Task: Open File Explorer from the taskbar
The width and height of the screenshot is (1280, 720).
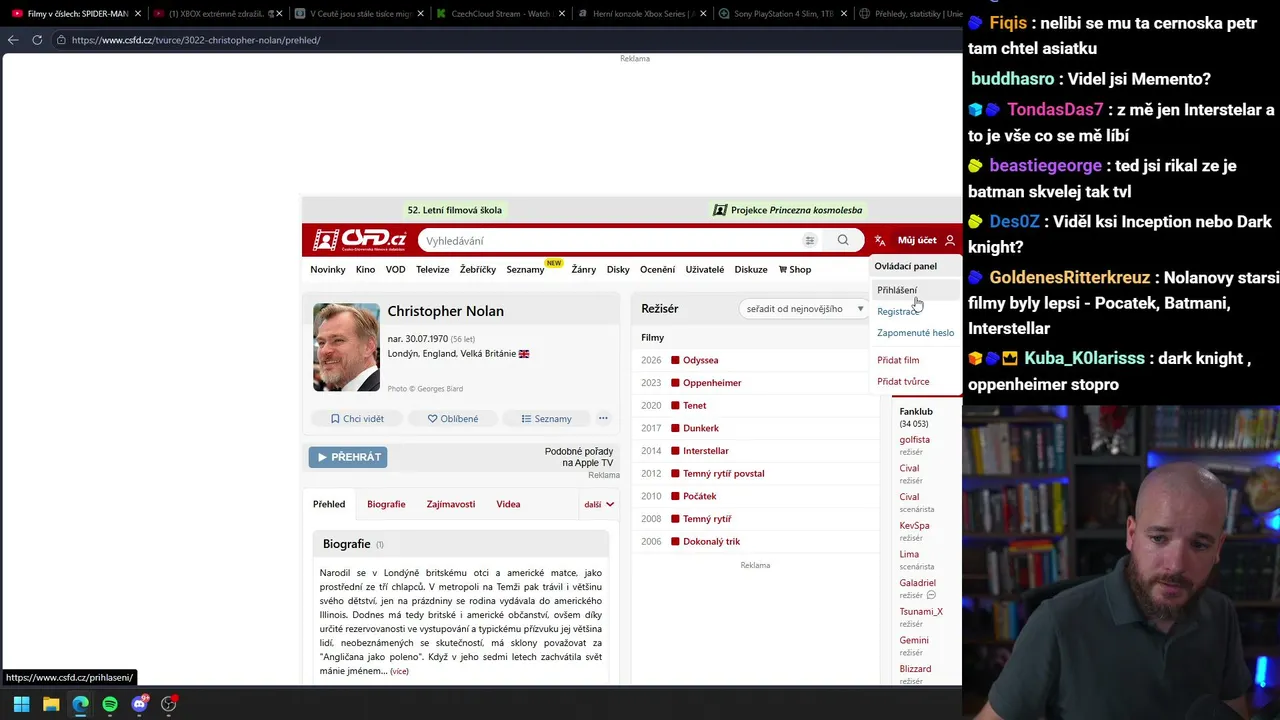Action: point(51,704)
